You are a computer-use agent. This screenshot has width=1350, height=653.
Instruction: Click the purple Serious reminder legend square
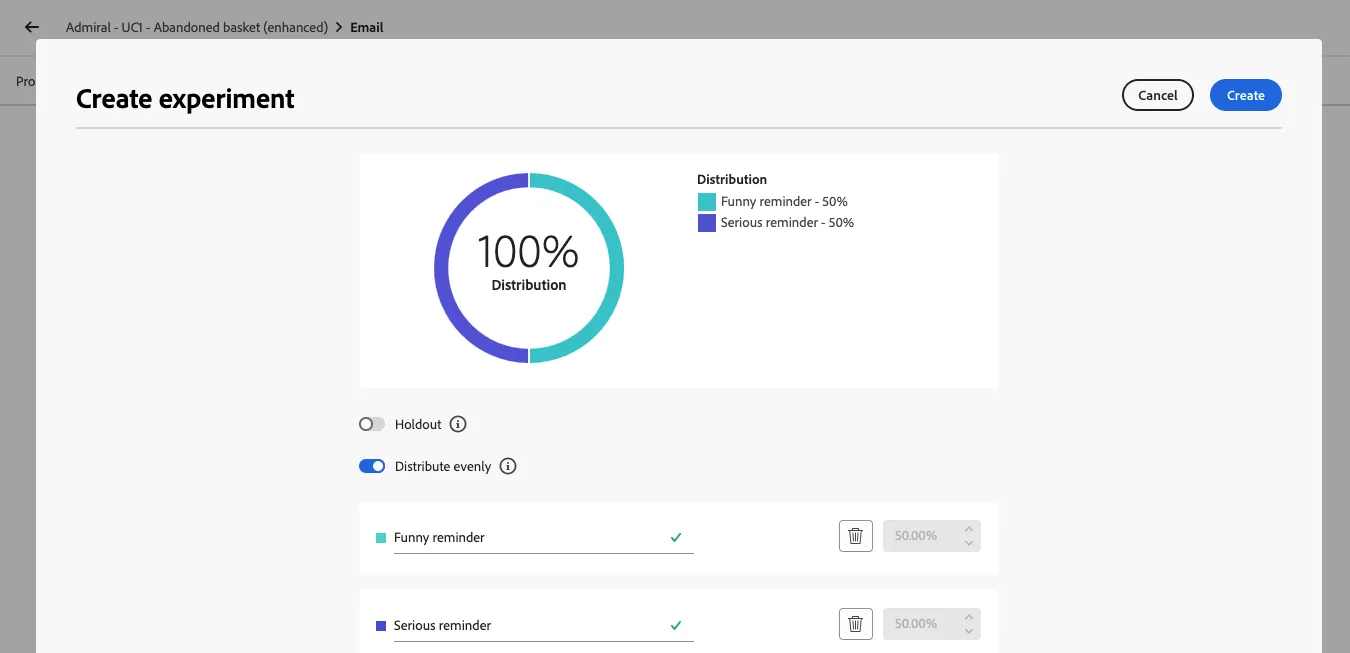(707, 223)
